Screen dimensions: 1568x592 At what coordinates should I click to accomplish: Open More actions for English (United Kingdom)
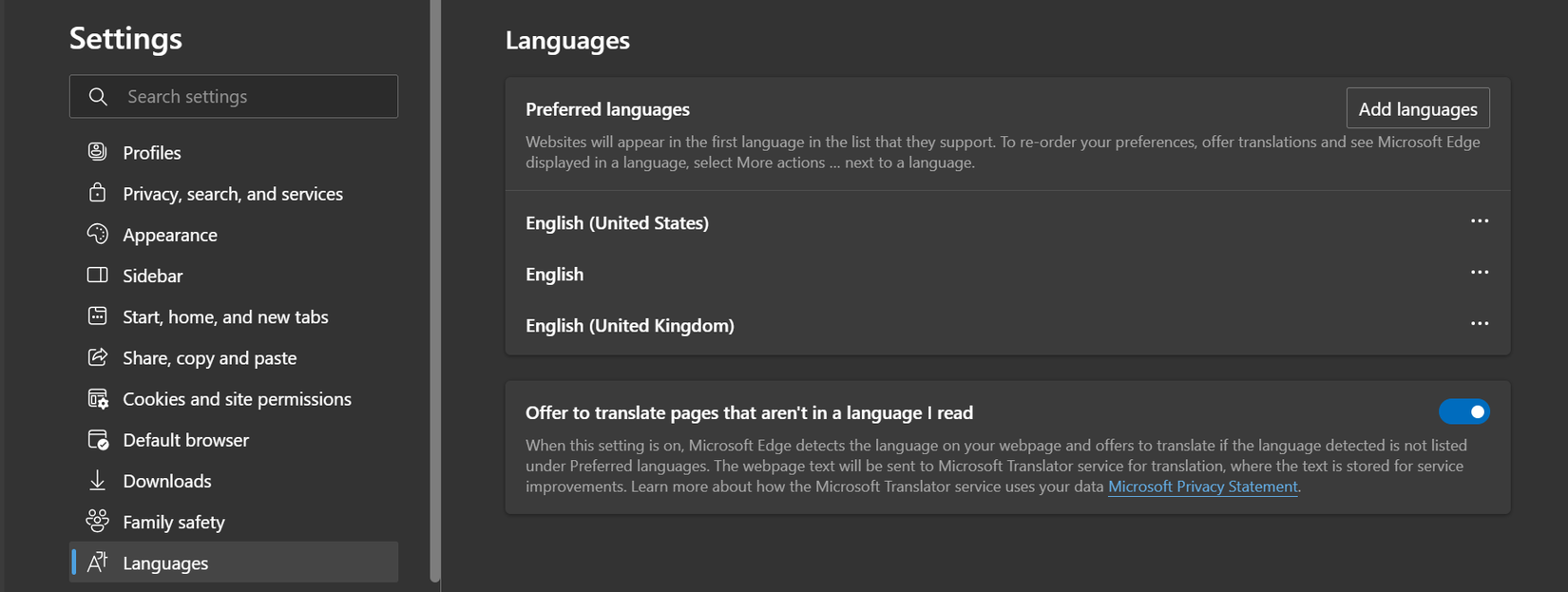pyautogui.click(x=1480, y=324)
